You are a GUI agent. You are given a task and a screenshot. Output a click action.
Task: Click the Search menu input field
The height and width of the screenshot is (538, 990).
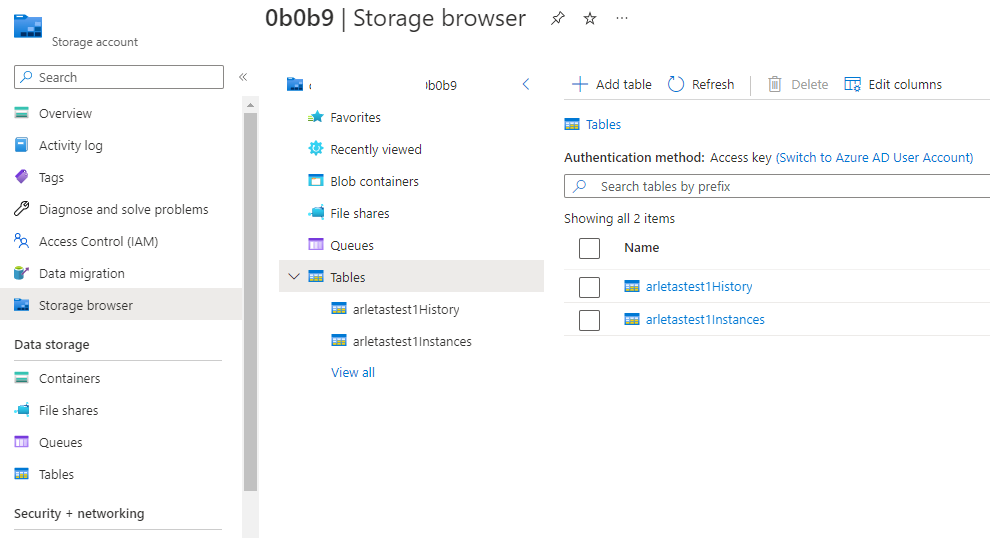[x=119, y=77]
